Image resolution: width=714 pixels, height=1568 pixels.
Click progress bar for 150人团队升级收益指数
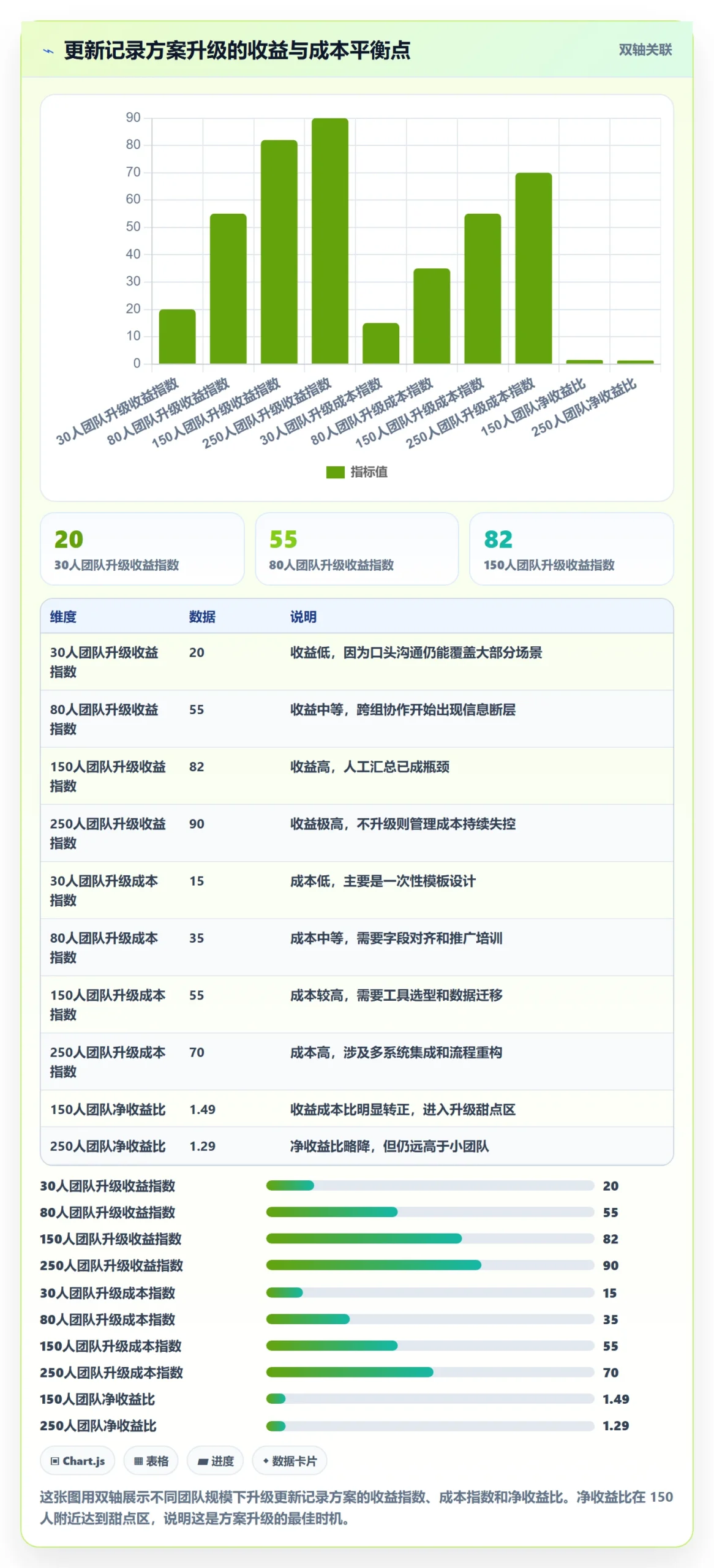point(430,1238)
